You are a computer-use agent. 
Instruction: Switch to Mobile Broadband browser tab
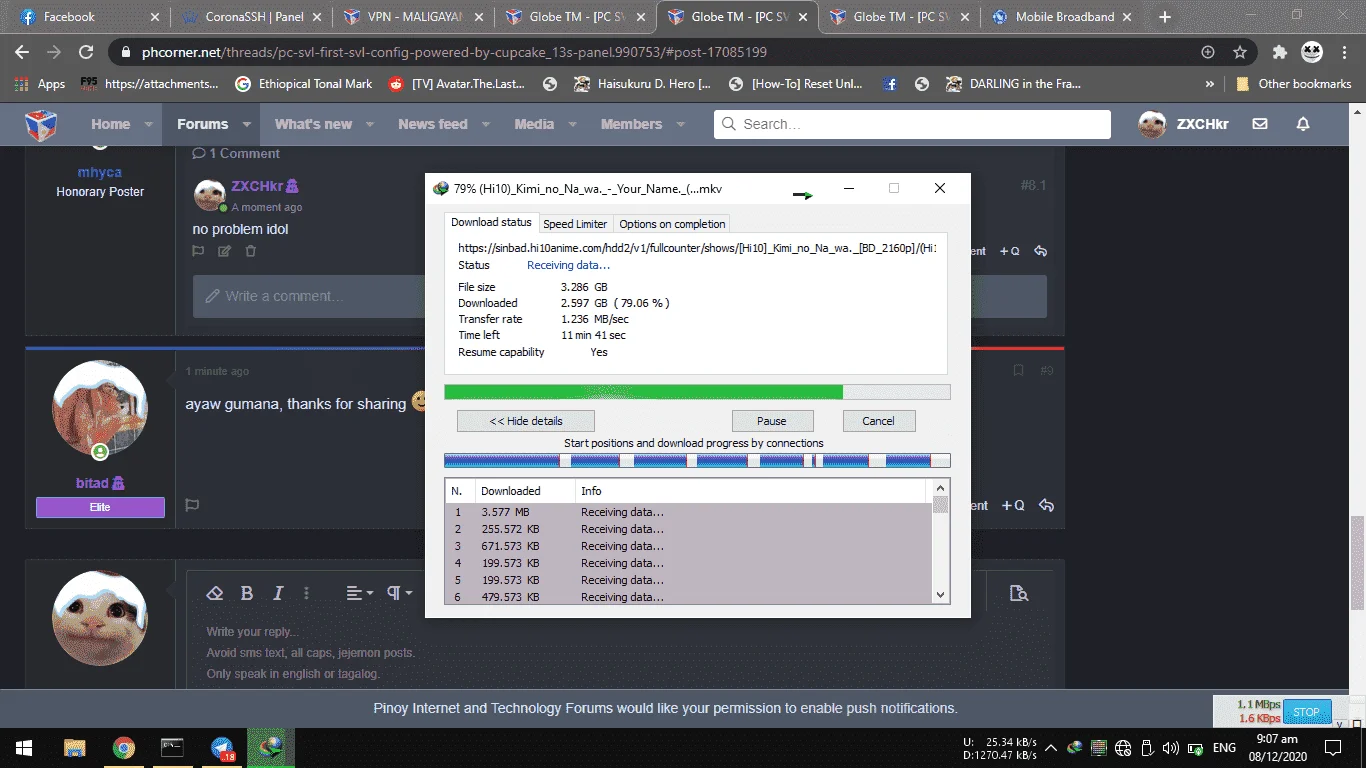[1060, 17]
